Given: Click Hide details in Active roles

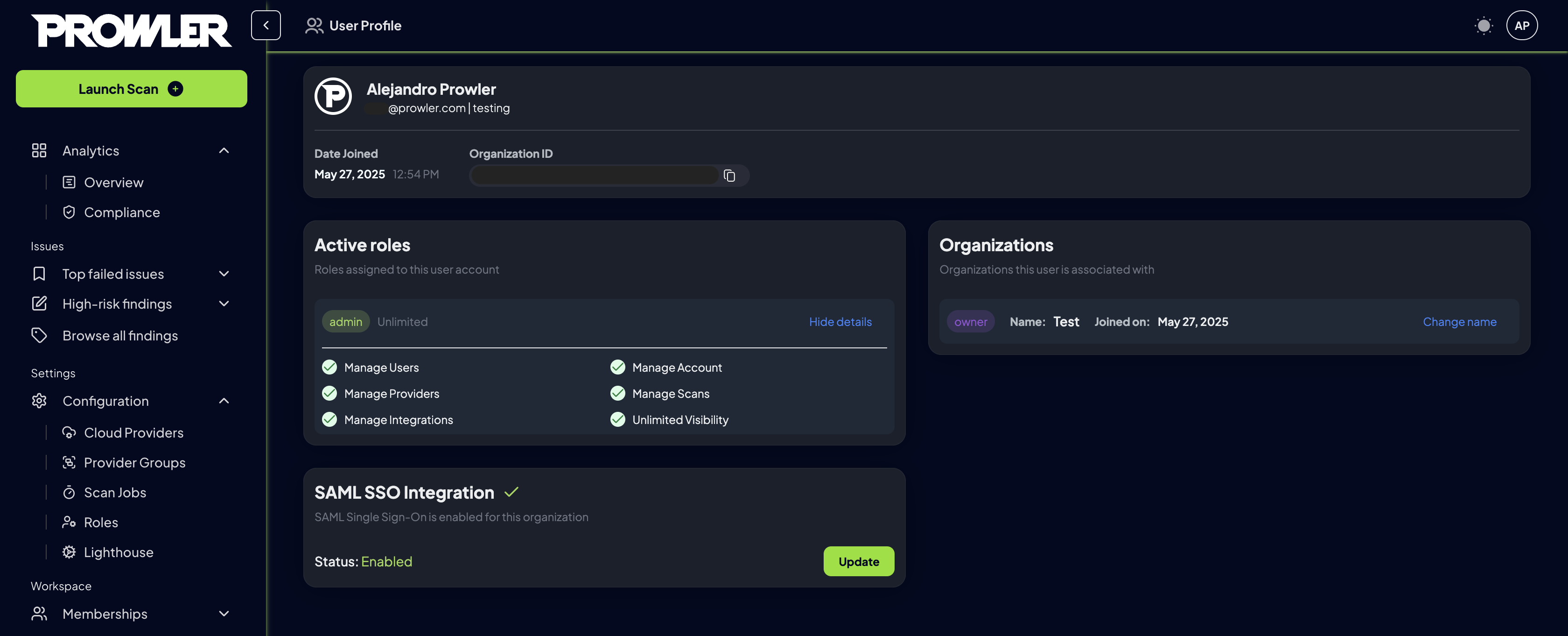Looking at the screenshot, I should tap(840, 322).
